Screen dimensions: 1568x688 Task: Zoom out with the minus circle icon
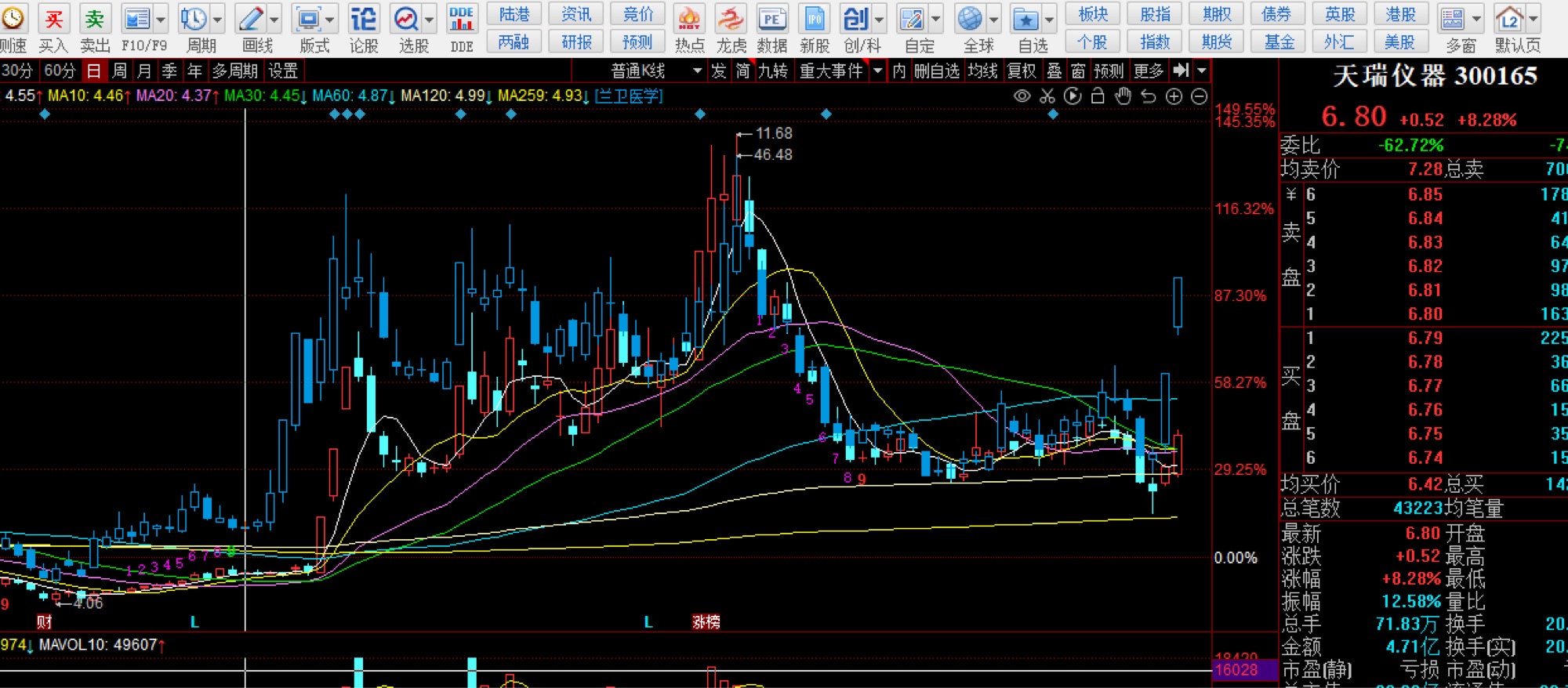pos(1199,96)
